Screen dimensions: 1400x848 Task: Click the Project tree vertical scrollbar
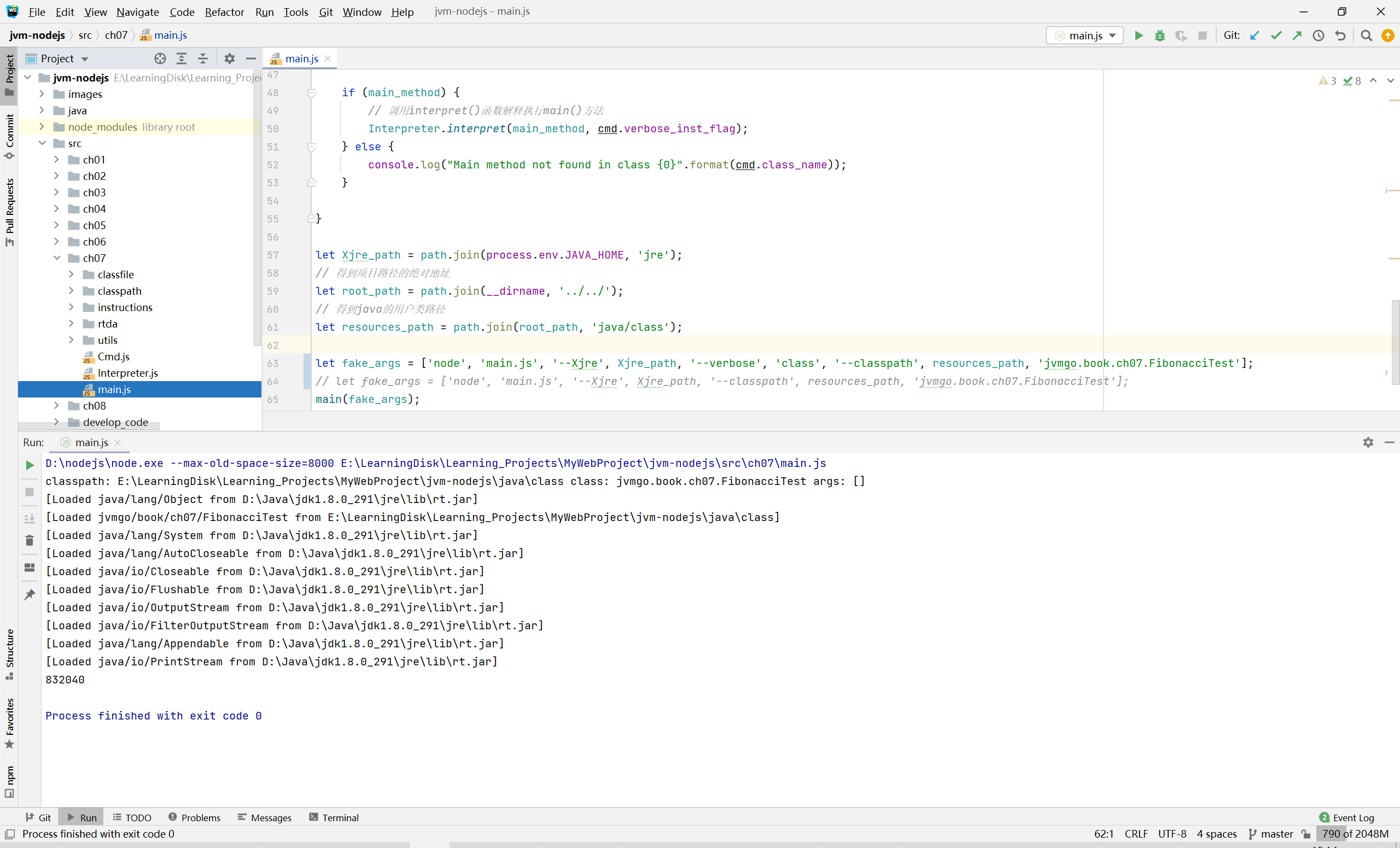[x=257, y=207]
